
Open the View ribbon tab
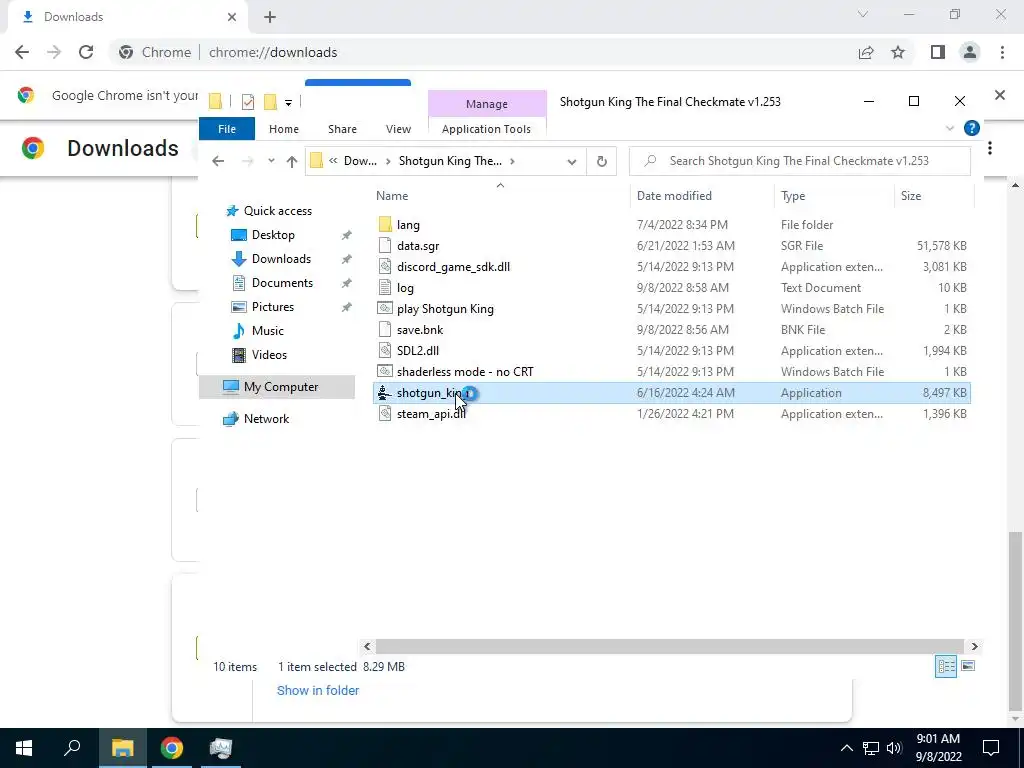[x=398, y=129]
